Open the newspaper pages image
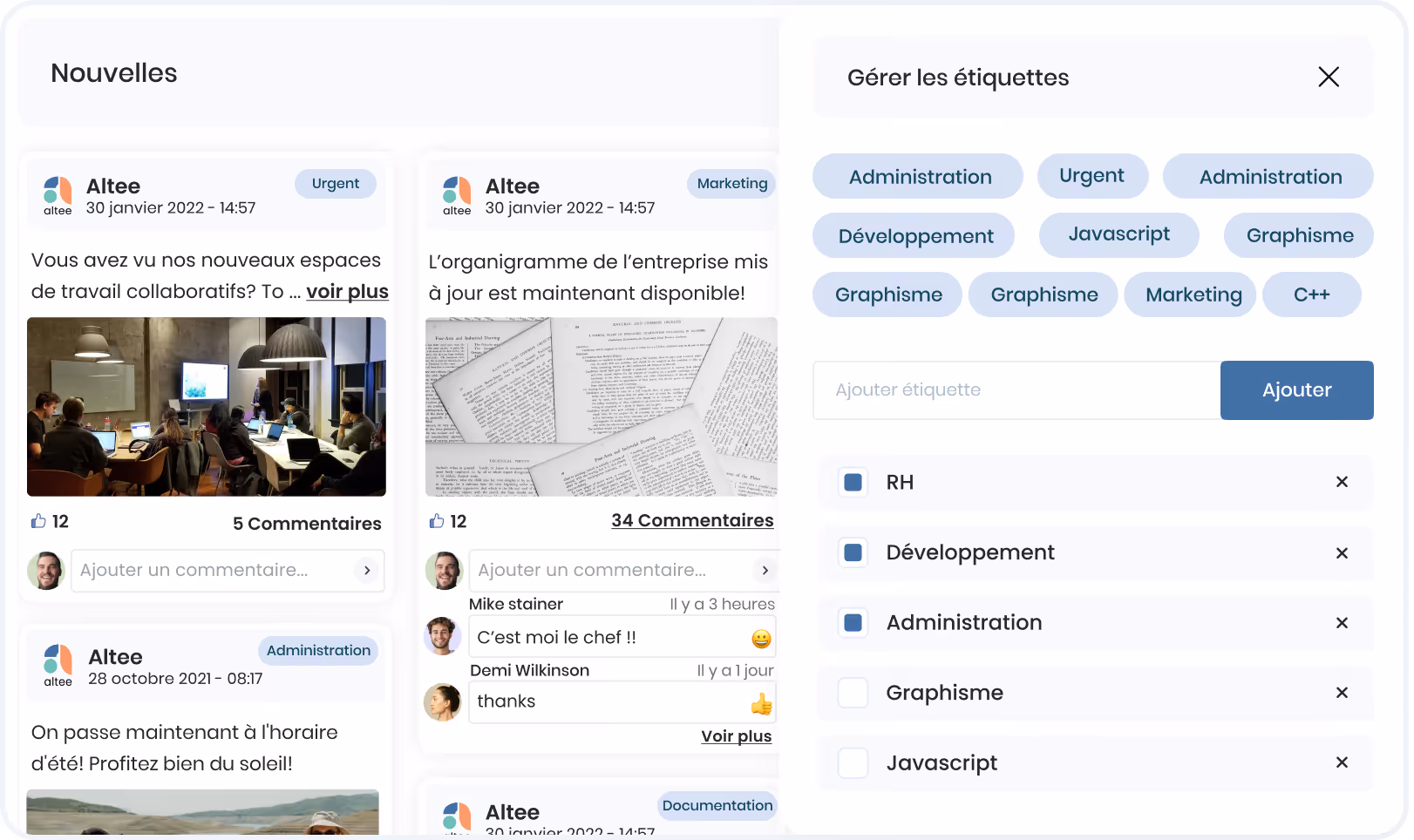Screen dimensions: 1414x840 602,407
